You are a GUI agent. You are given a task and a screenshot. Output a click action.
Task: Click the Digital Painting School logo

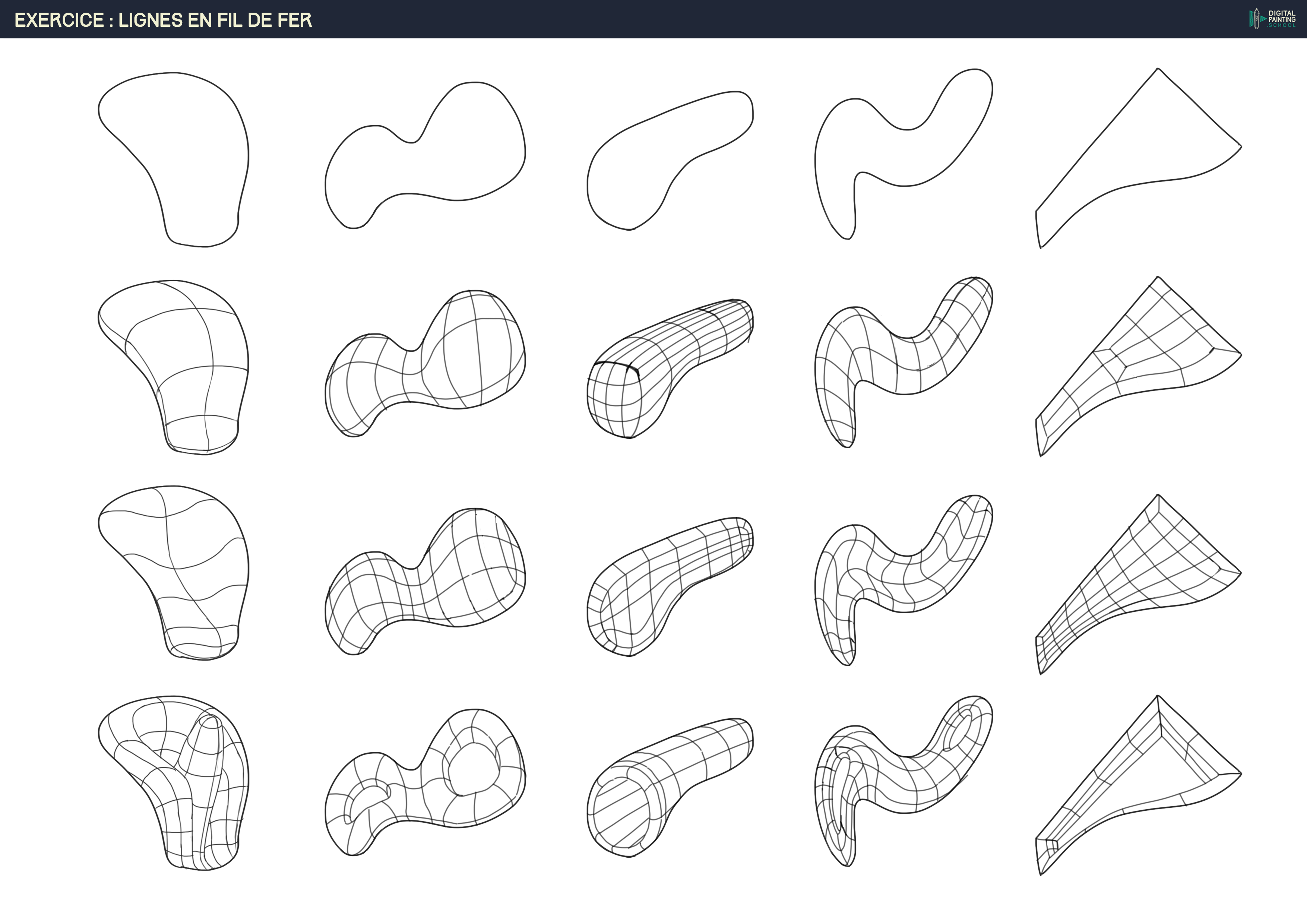click(x=1273, y=18)
